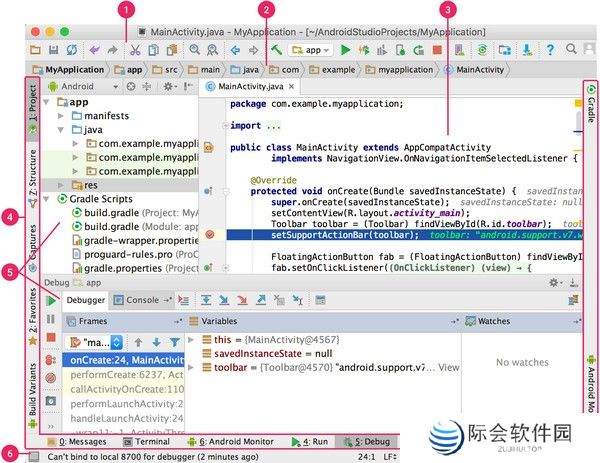Open the 4: Run tool window tab

[310, 442]
